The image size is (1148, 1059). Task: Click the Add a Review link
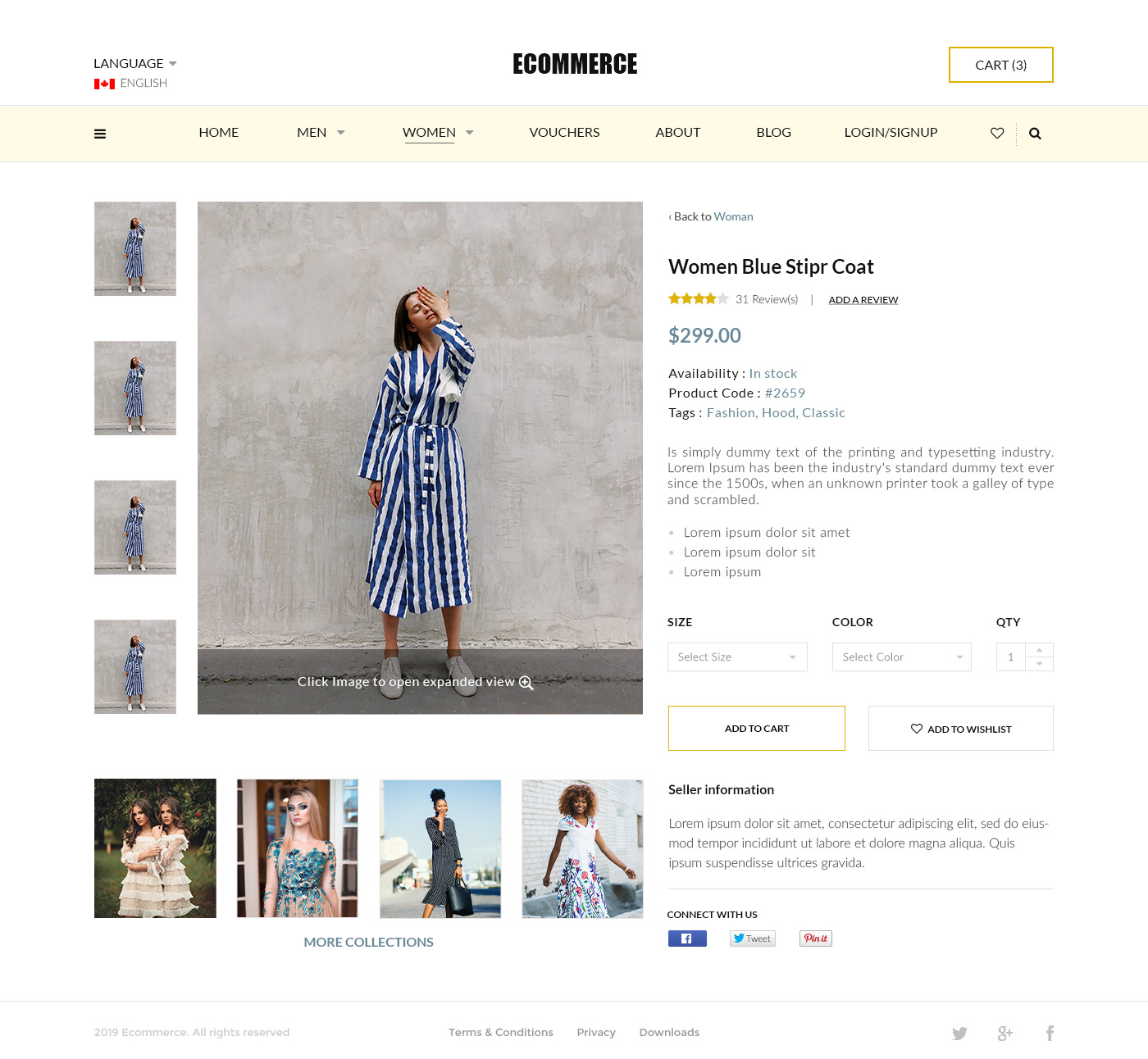863,300
